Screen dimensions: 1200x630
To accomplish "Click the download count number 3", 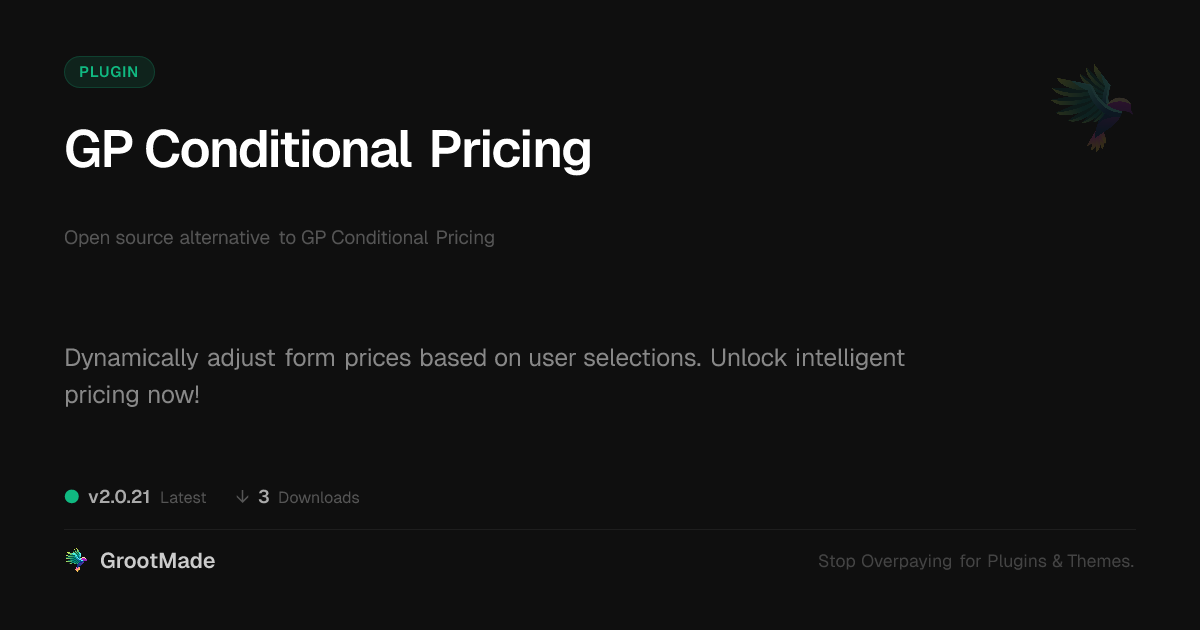I will (264, 497).
